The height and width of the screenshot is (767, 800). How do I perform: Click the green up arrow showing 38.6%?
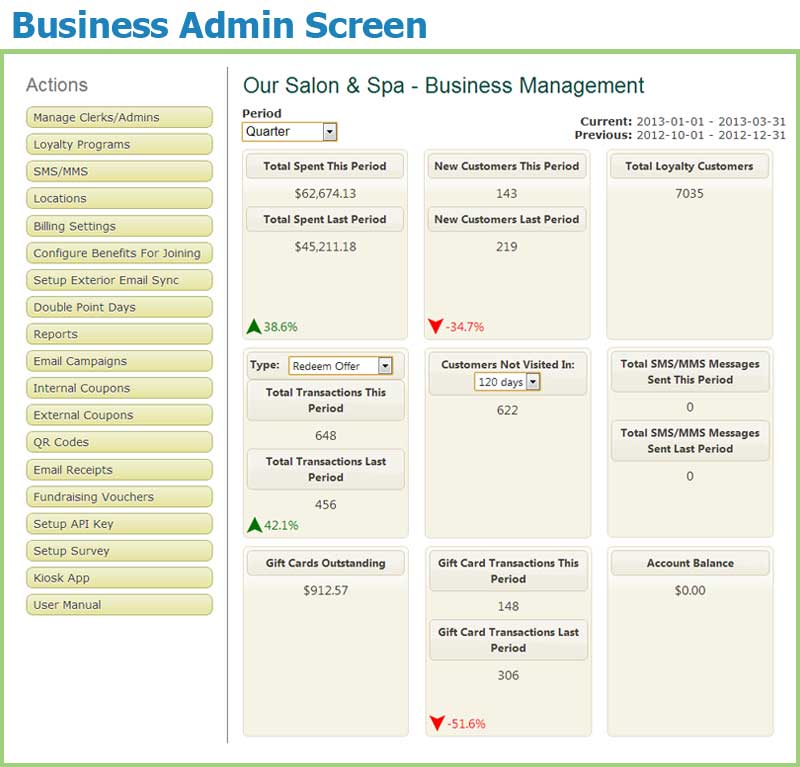pyautogui.click(x=254, y=326)
